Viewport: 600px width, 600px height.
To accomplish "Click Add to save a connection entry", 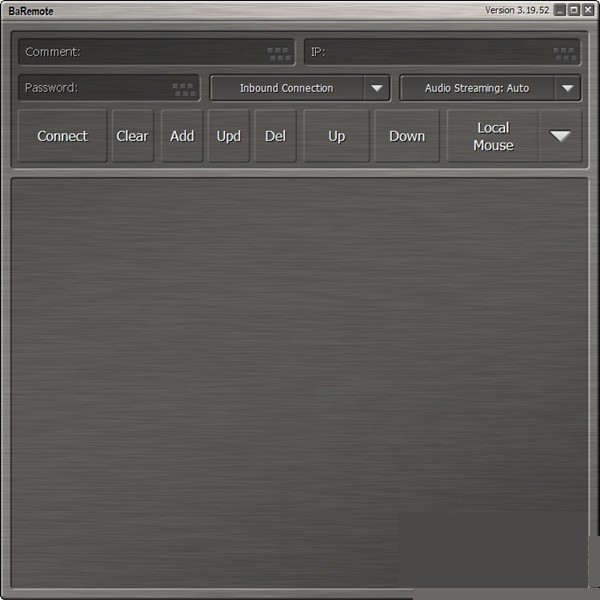I will (182, 136).
